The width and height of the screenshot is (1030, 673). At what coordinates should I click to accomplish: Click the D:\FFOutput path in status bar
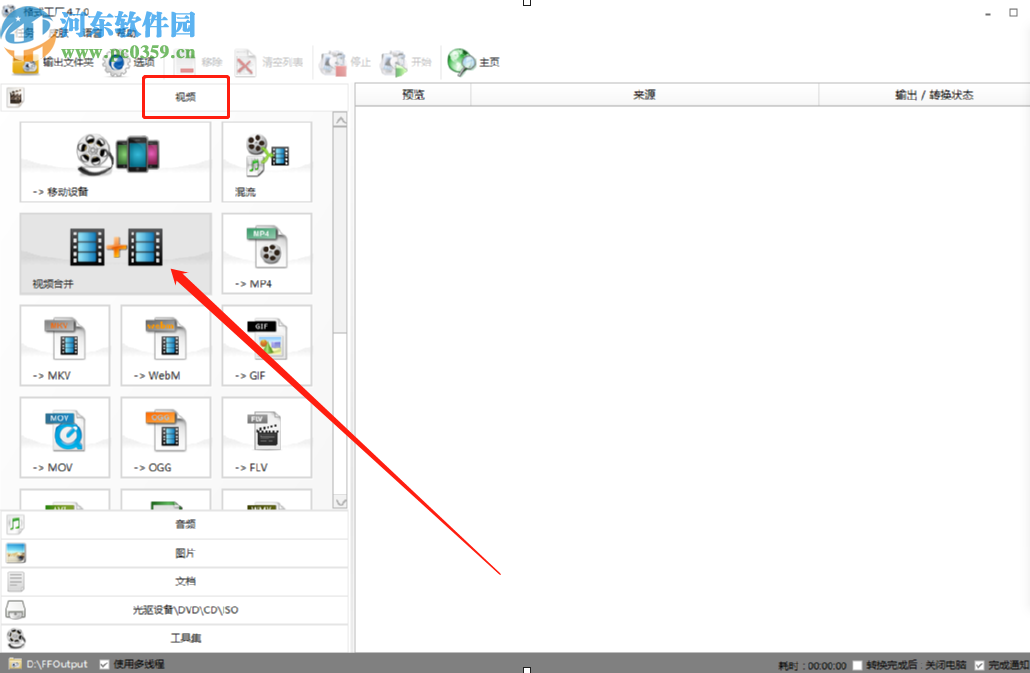pyautogui.click(x=57, y=664)
